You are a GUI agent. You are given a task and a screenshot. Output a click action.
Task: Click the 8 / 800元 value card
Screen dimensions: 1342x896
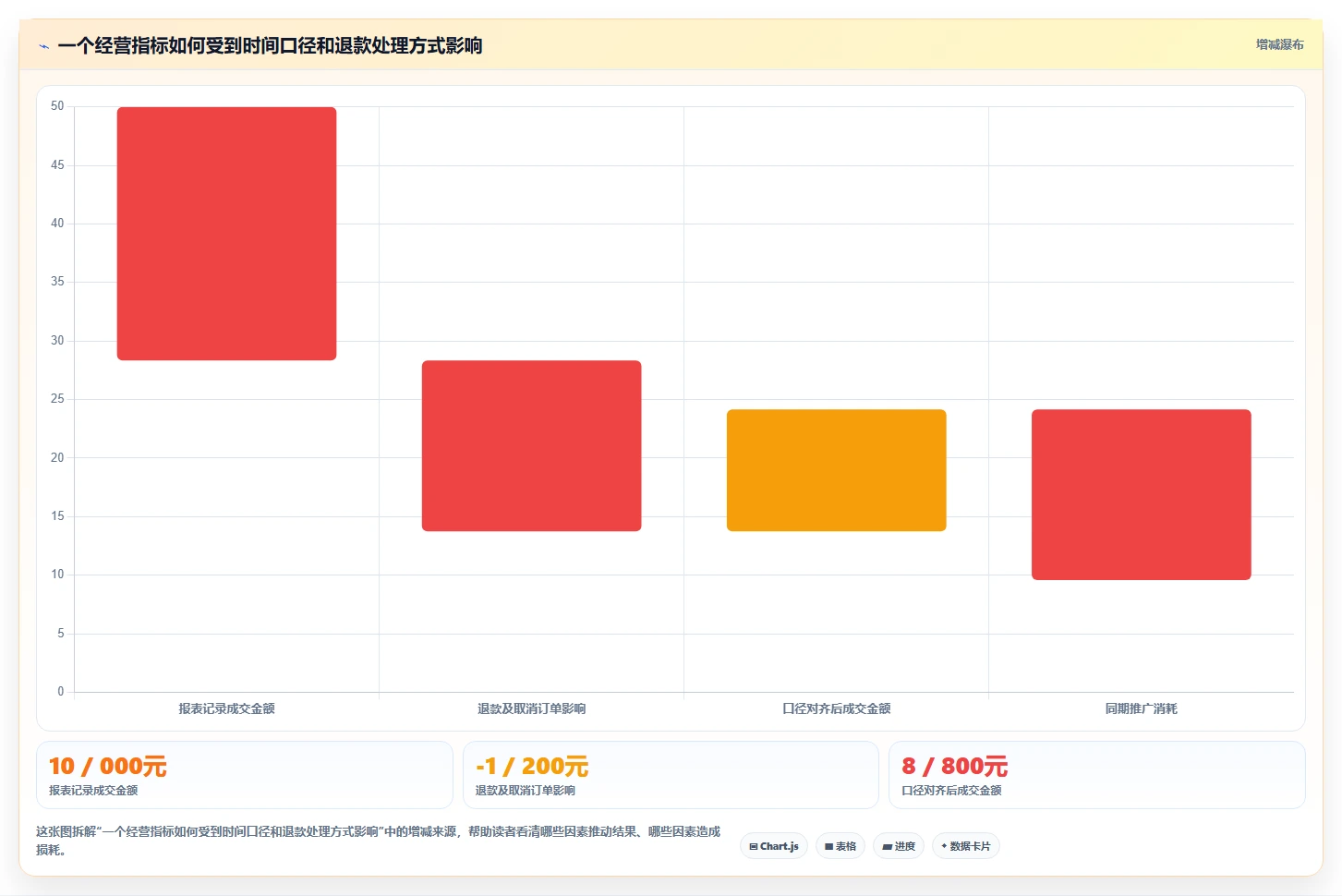(x=1097, y=775)
